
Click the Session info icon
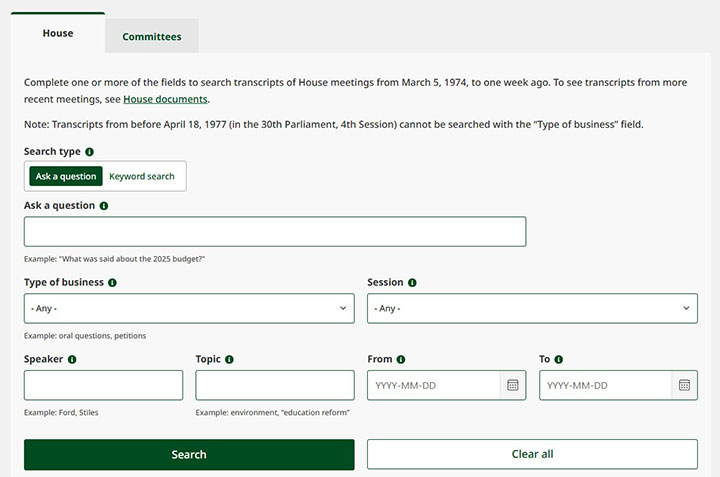(412, 282)
